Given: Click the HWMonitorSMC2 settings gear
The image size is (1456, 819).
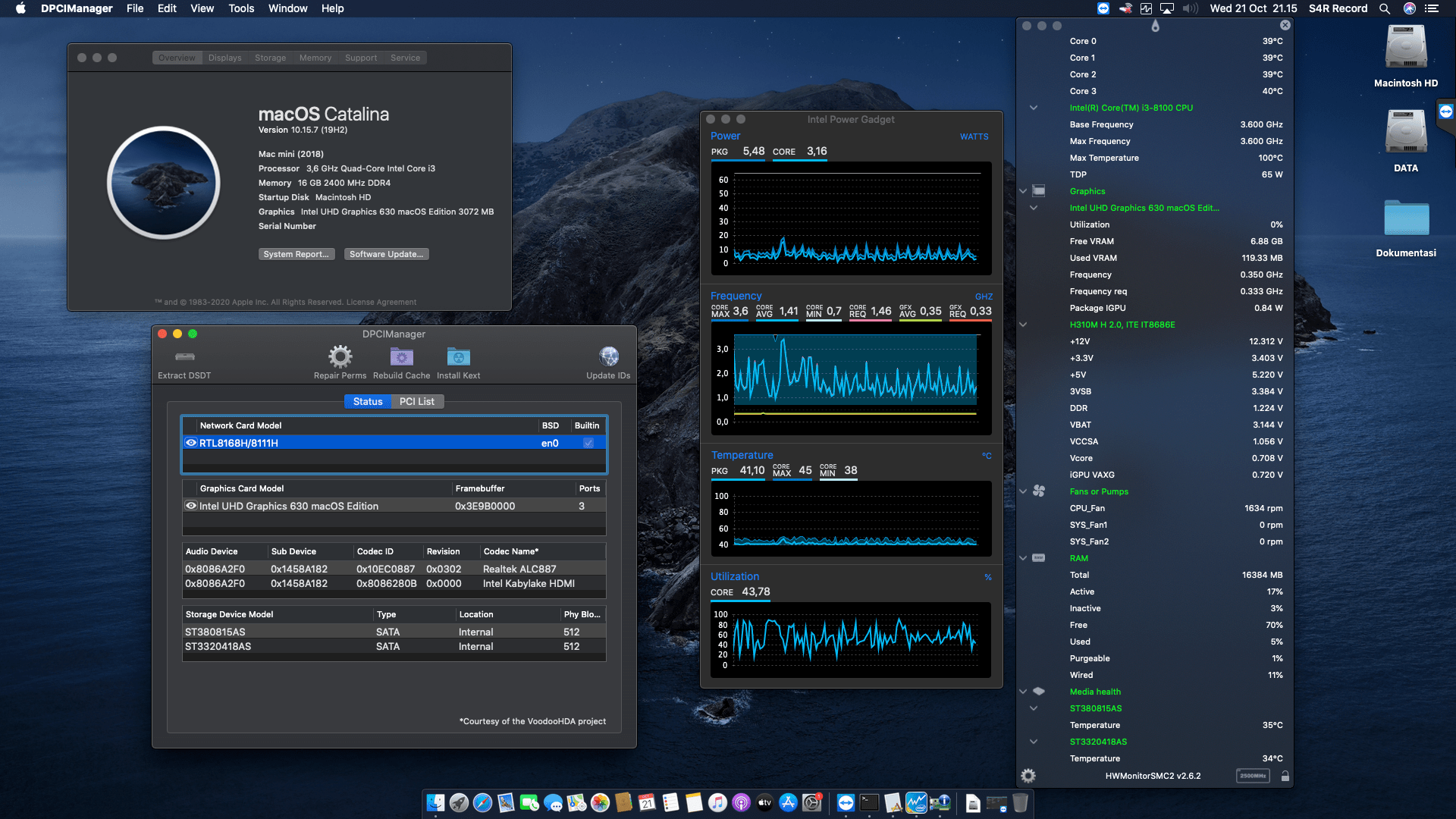Looking at the screenshot, I should pyautogui.click(x=1028, y=776).
